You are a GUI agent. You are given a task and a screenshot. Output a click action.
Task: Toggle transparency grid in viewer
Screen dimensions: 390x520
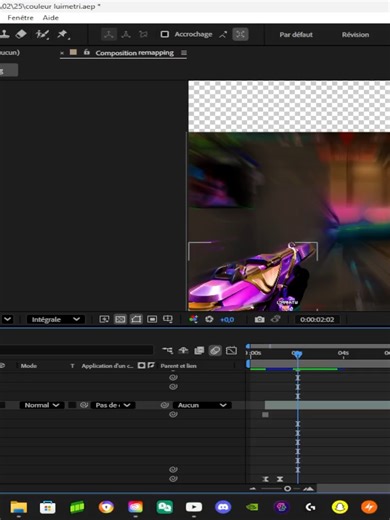(120, 319)
